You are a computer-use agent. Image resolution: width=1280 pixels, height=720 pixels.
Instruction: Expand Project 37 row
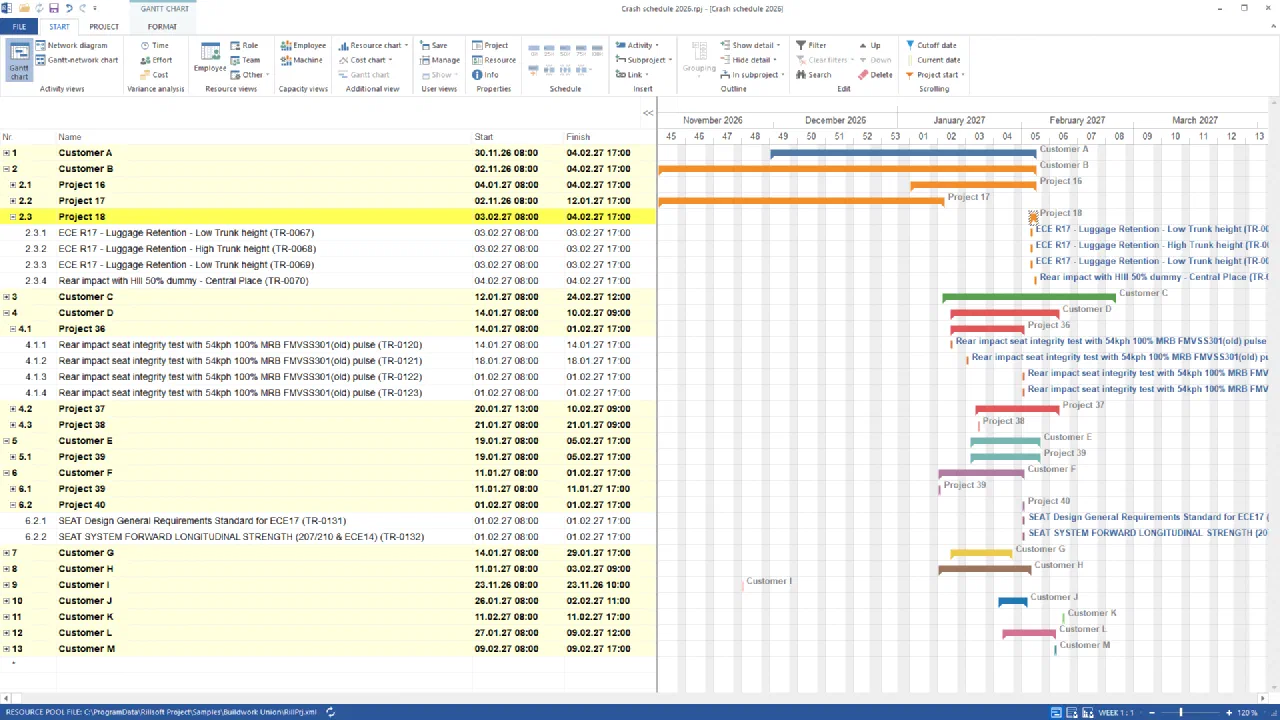point(13,409)
